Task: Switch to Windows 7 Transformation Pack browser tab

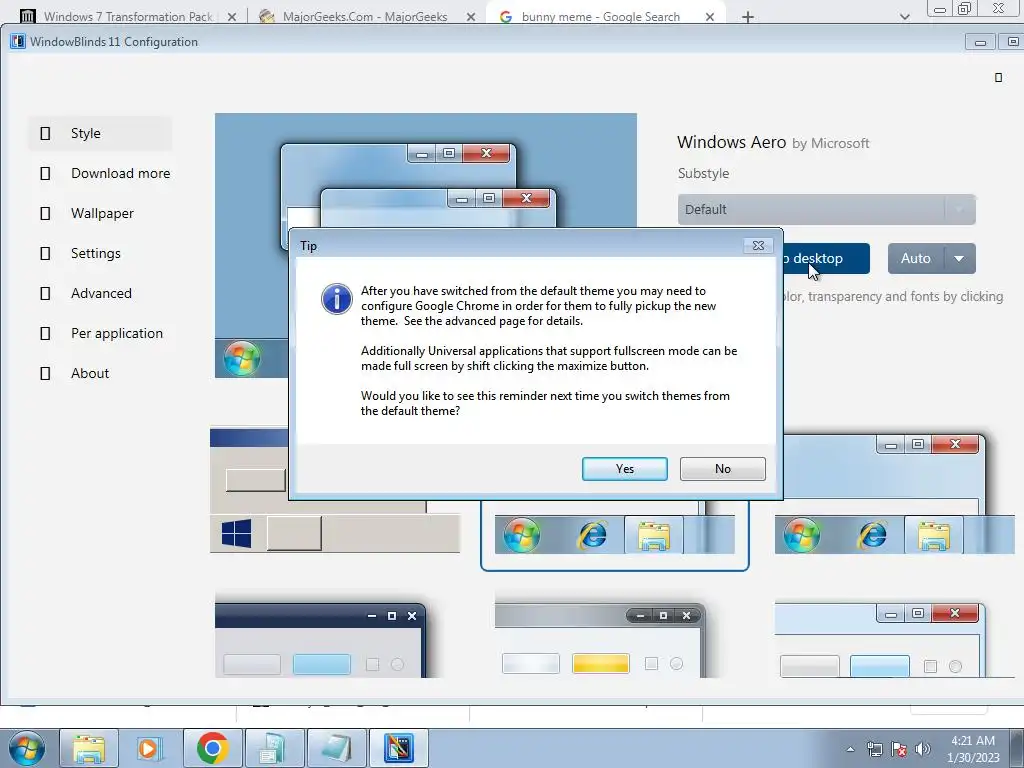Action: pos(128,17)
